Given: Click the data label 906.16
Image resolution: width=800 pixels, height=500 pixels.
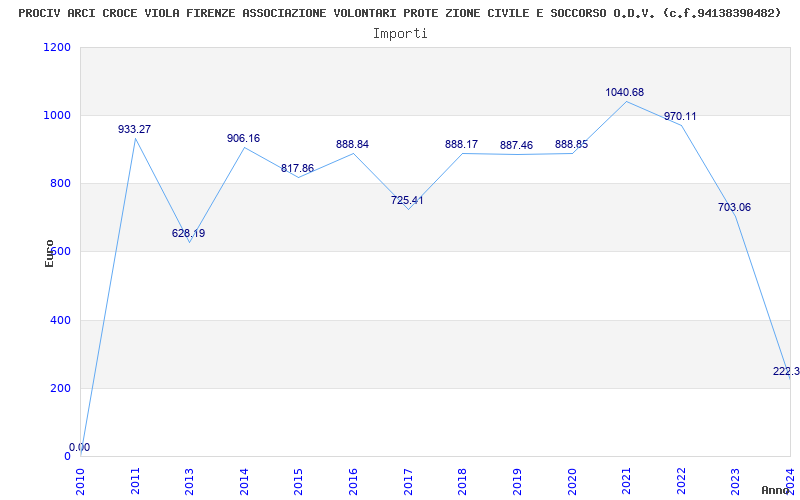Looking at the screenshot, I should point(243,138).
